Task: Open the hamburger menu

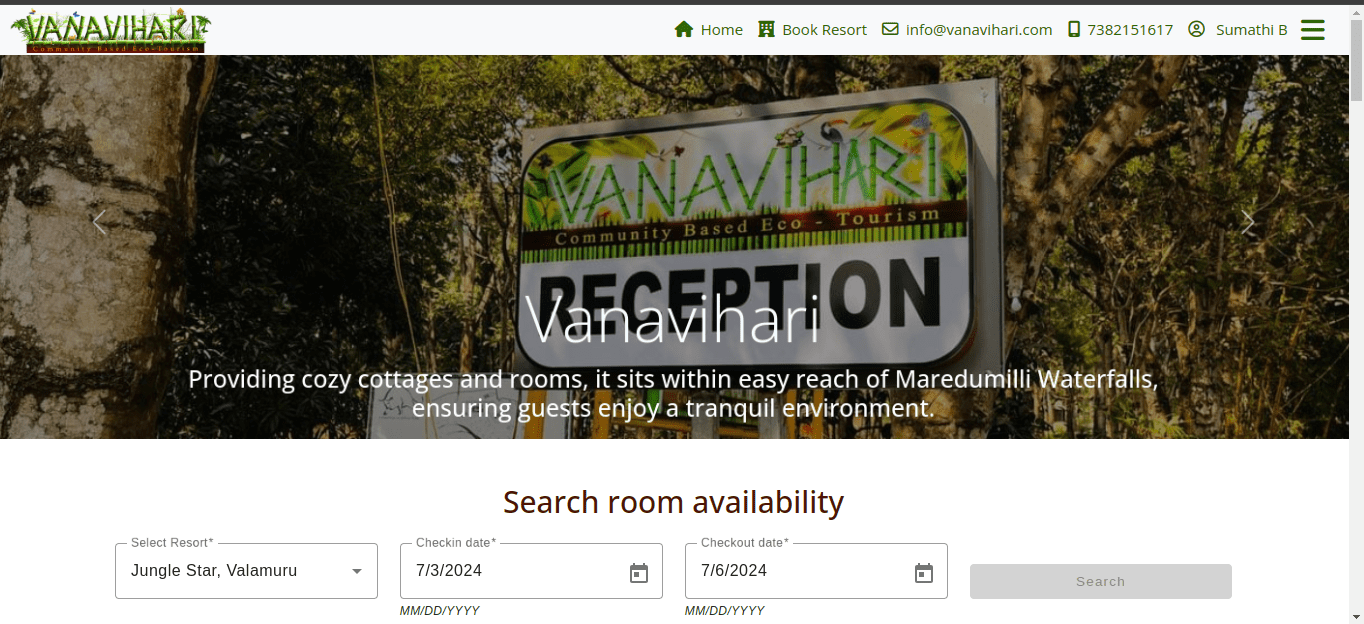Action: [x=1313, y=30]
